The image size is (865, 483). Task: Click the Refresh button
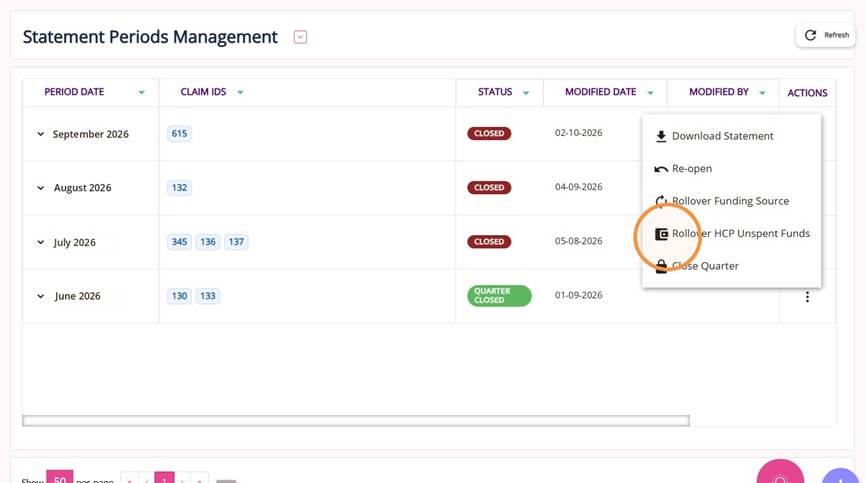pos(825,35)
